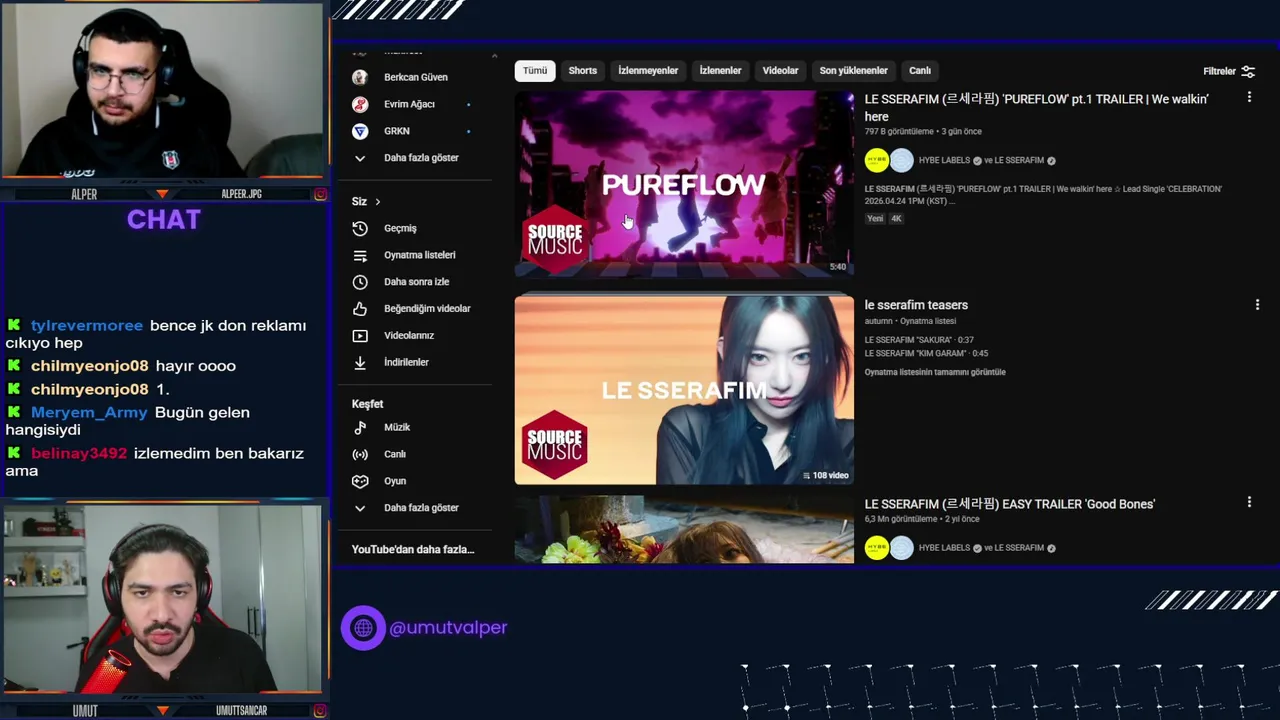Click Berkcan Güven channel avatar
The image size is (1280, 720).
(360, 77)
